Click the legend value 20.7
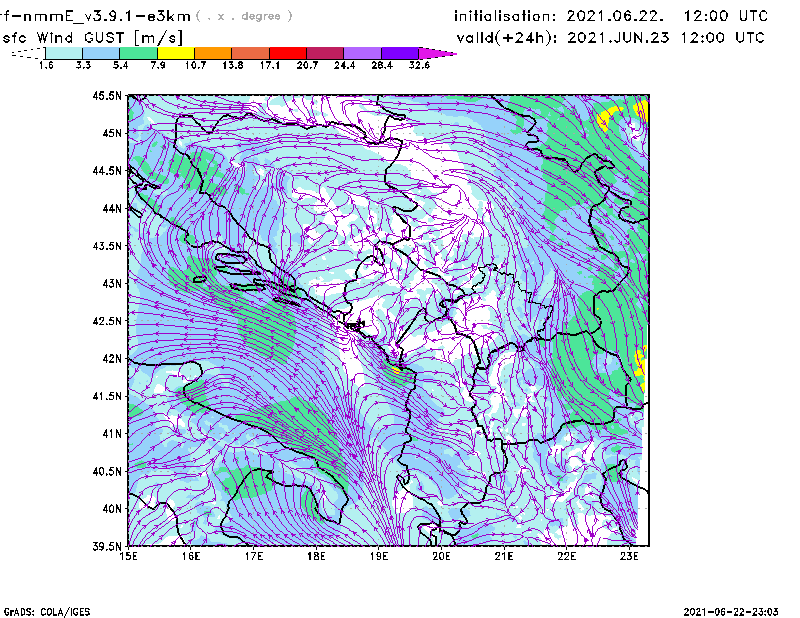 307,65
